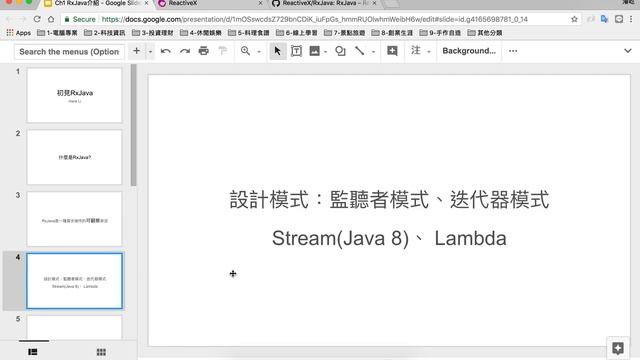Open the 2-科技資訊 bookmark folder

pyautogui.click(x=105, y=33)
